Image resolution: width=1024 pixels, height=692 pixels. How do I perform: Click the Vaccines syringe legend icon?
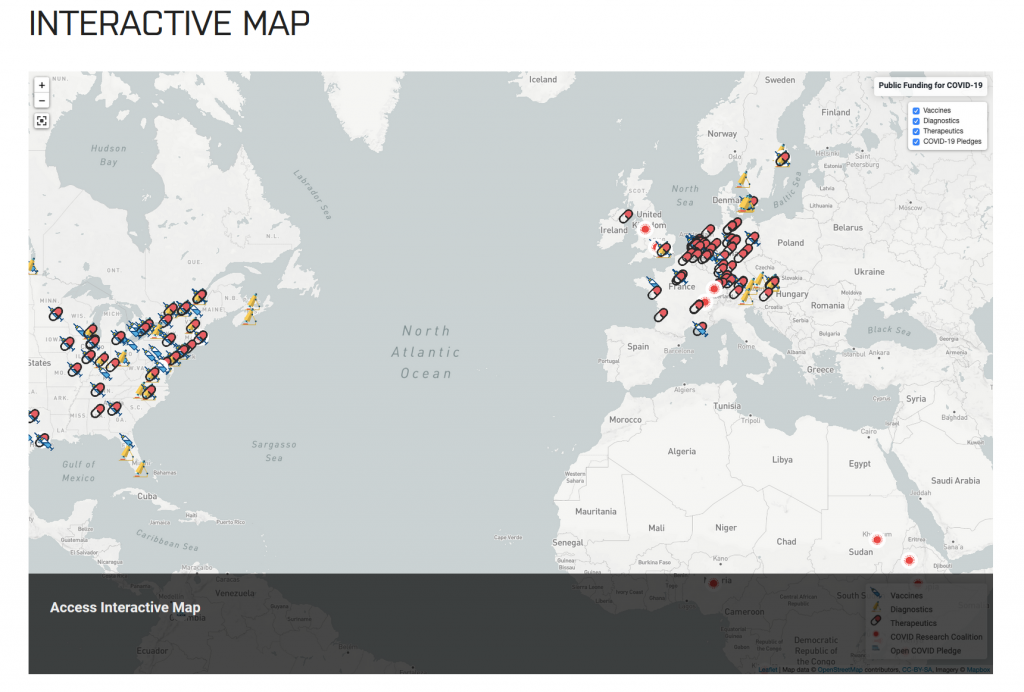point(876,595)
